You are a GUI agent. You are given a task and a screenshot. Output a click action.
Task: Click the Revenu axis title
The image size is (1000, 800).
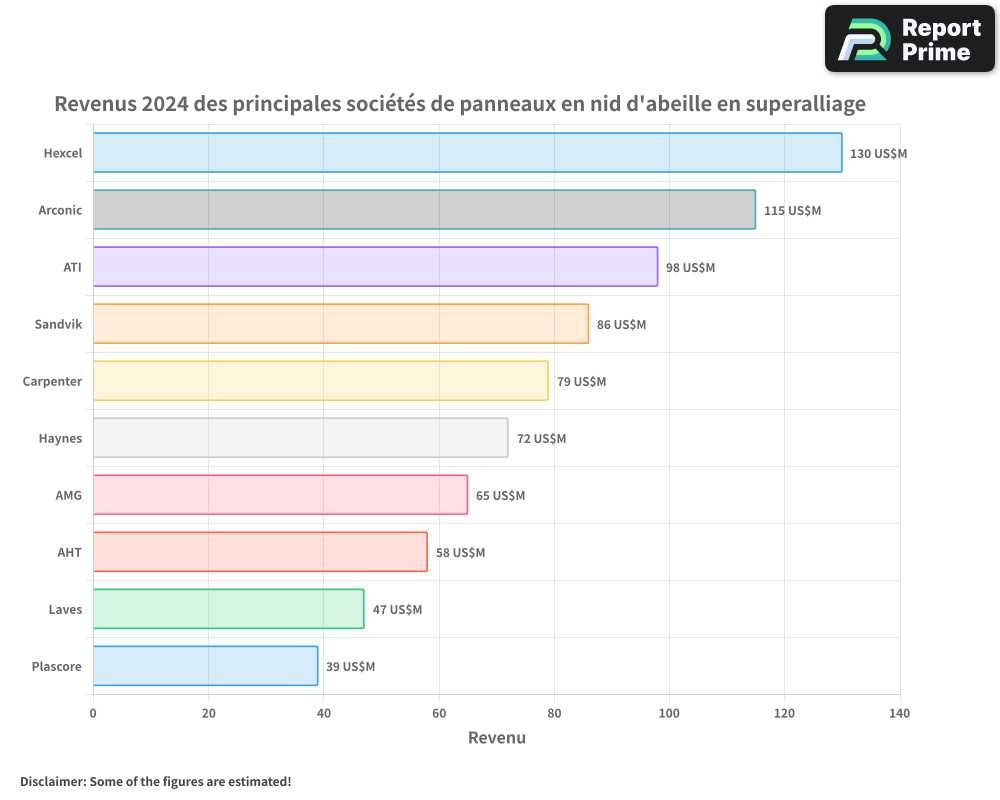point(496,738)
